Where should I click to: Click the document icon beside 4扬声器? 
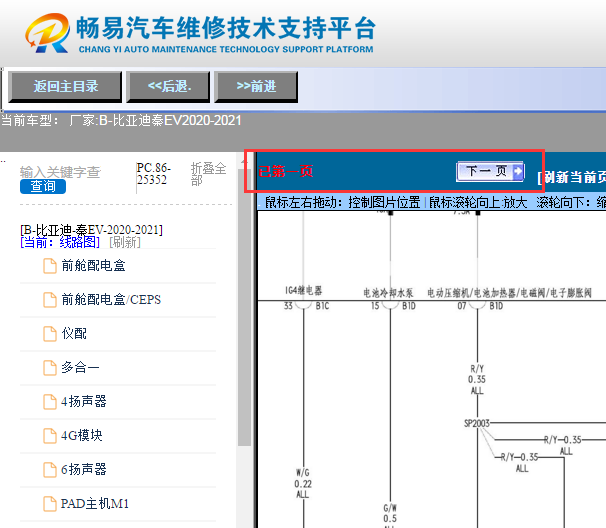50,402
